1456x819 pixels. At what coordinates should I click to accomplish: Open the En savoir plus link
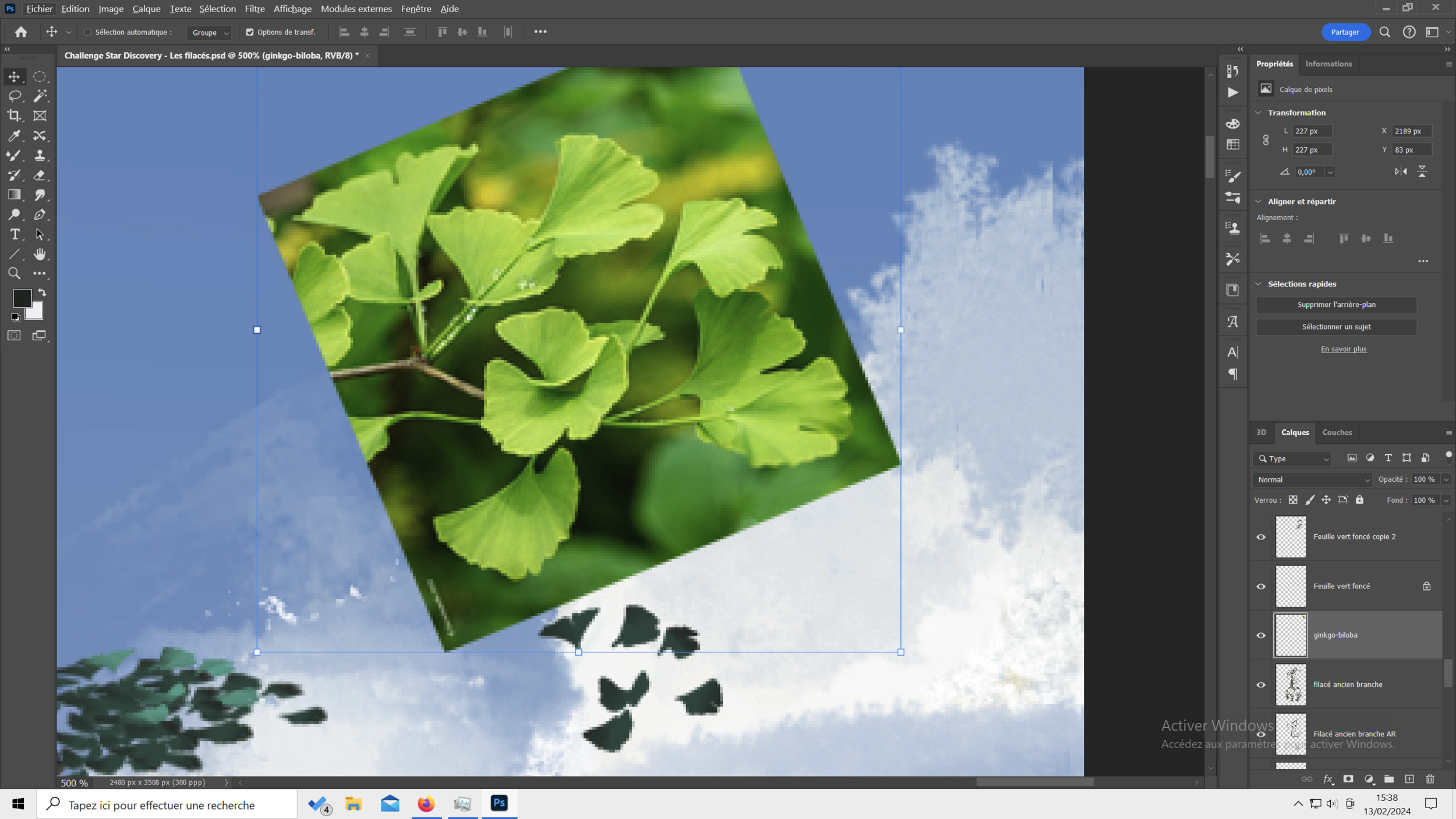pyautogui.click(x=1343, y=349)
